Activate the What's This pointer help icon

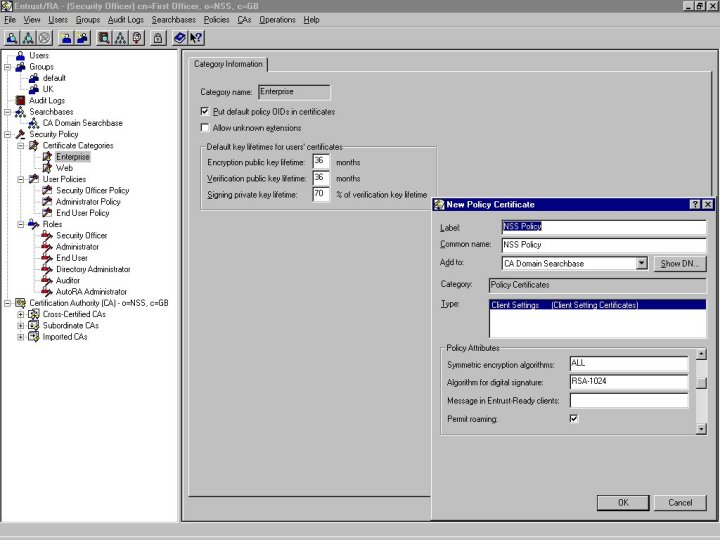click(196, 38)
